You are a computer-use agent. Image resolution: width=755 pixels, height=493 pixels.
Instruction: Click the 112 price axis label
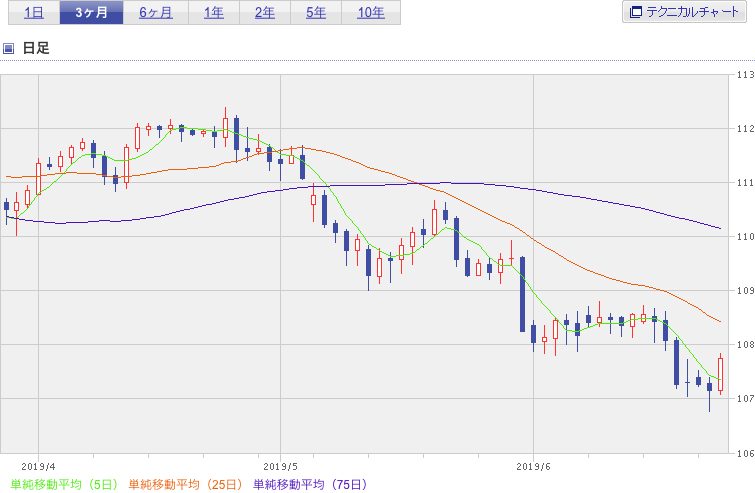pos(745,129)
